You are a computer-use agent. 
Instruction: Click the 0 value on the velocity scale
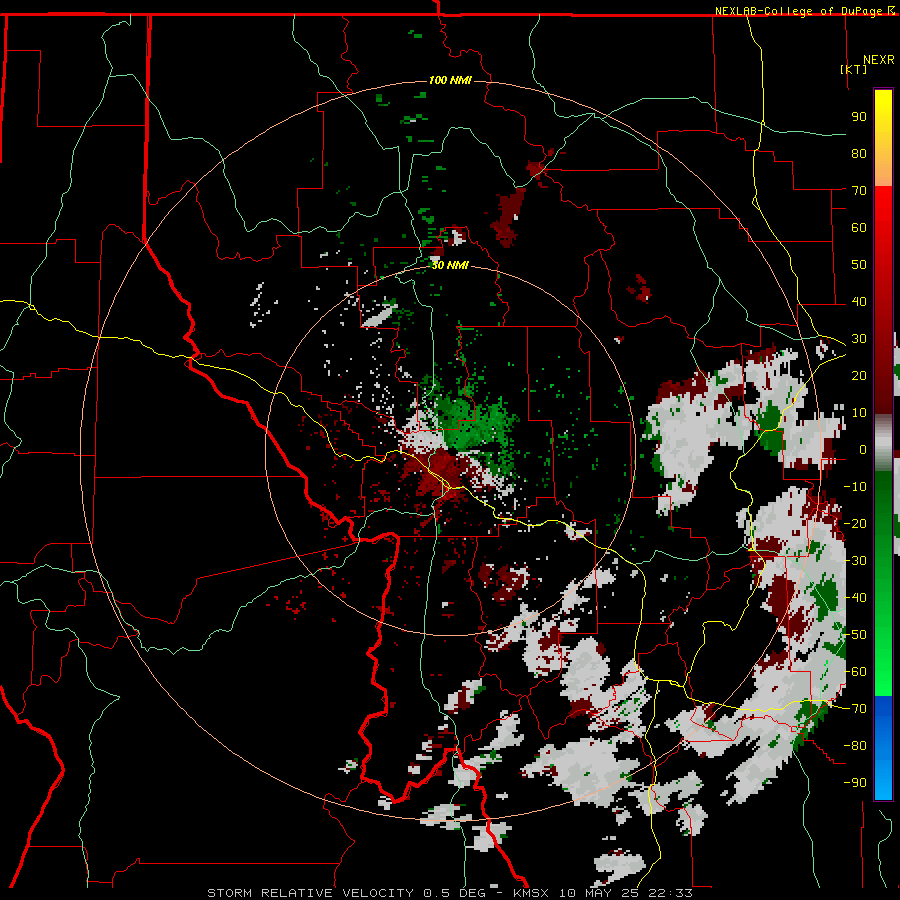[863, 449]
